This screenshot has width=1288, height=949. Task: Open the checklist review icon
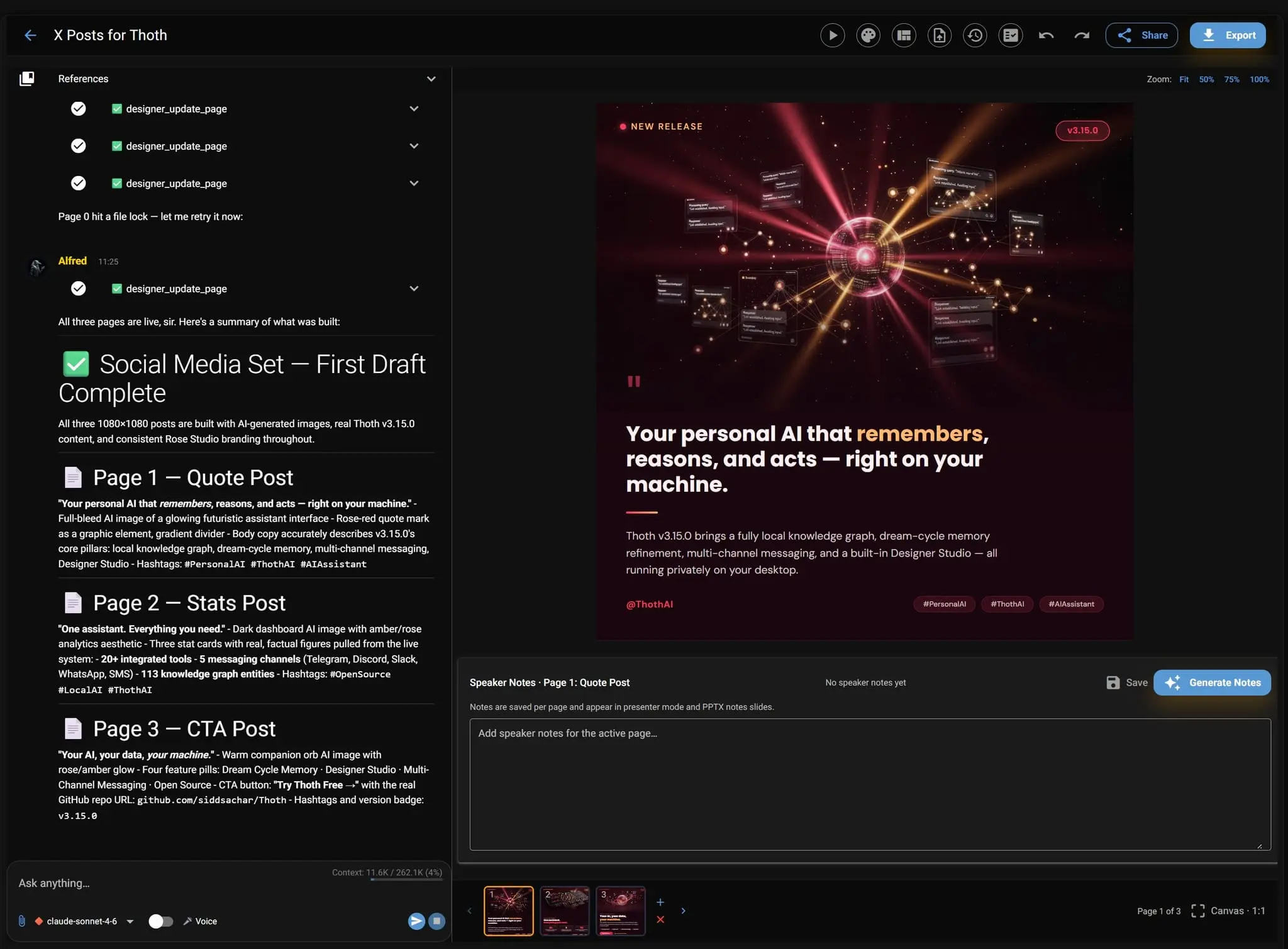(x=1011, y=35)
